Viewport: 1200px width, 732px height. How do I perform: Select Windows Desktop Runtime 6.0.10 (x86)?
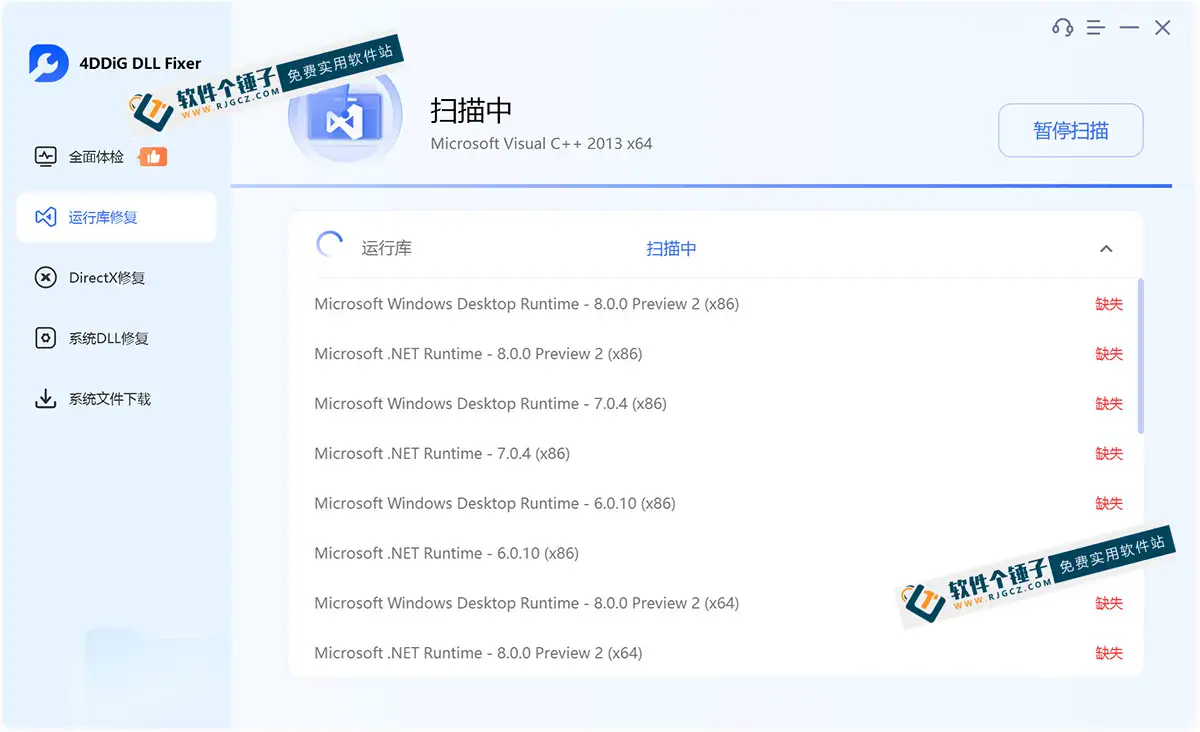point(715,504)
